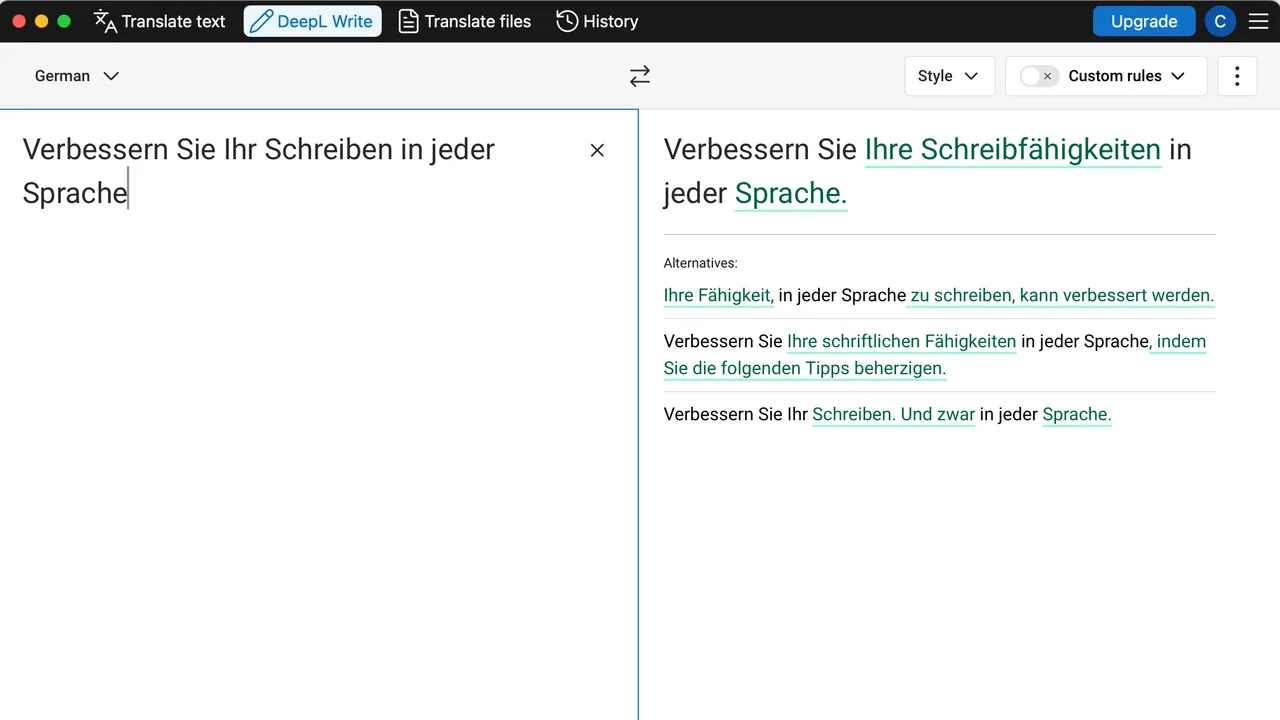
Task: Click 'Schreiben. Und zwar' alternative phrase
Action: pyautogui.click(x=893, y=414)
